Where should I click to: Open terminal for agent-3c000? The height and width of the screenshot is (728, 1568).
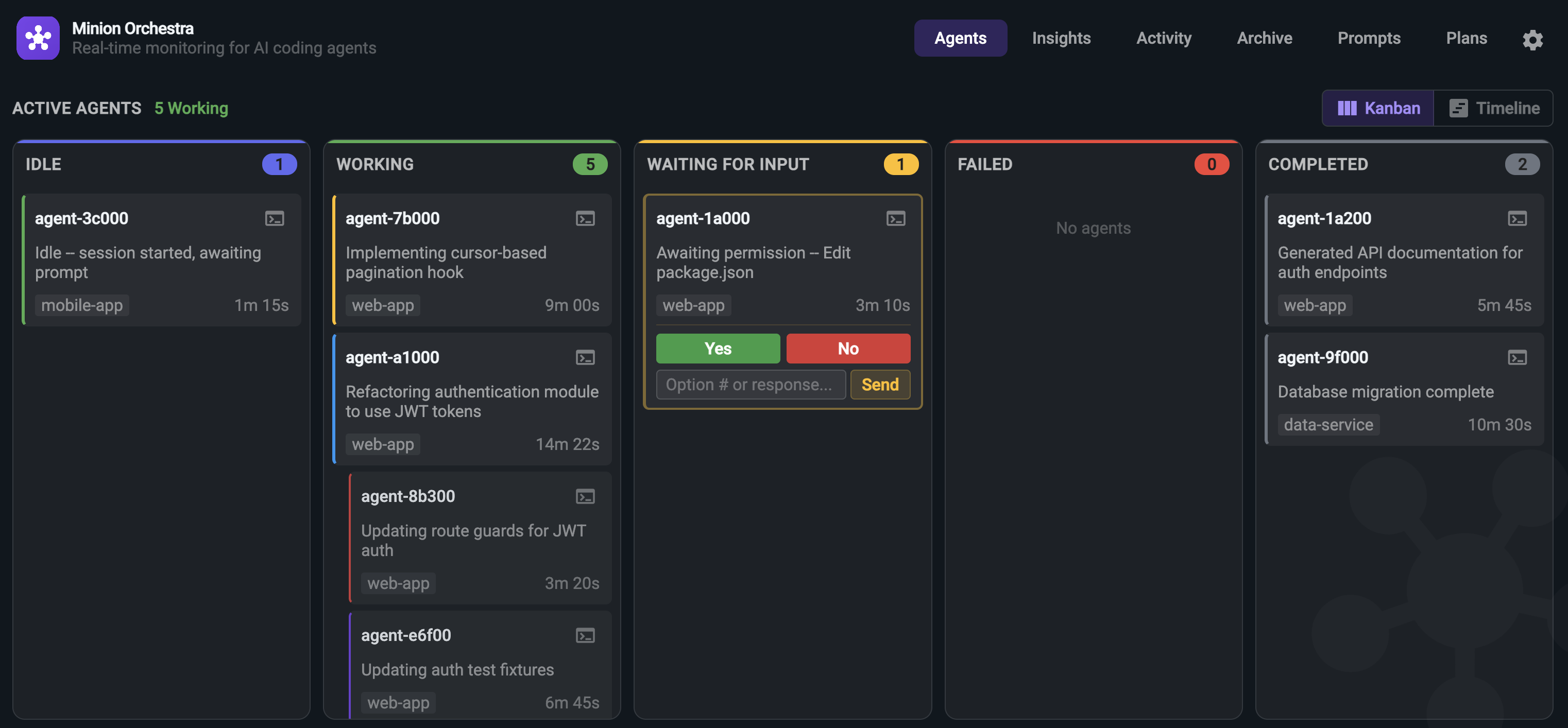(275, 218)
